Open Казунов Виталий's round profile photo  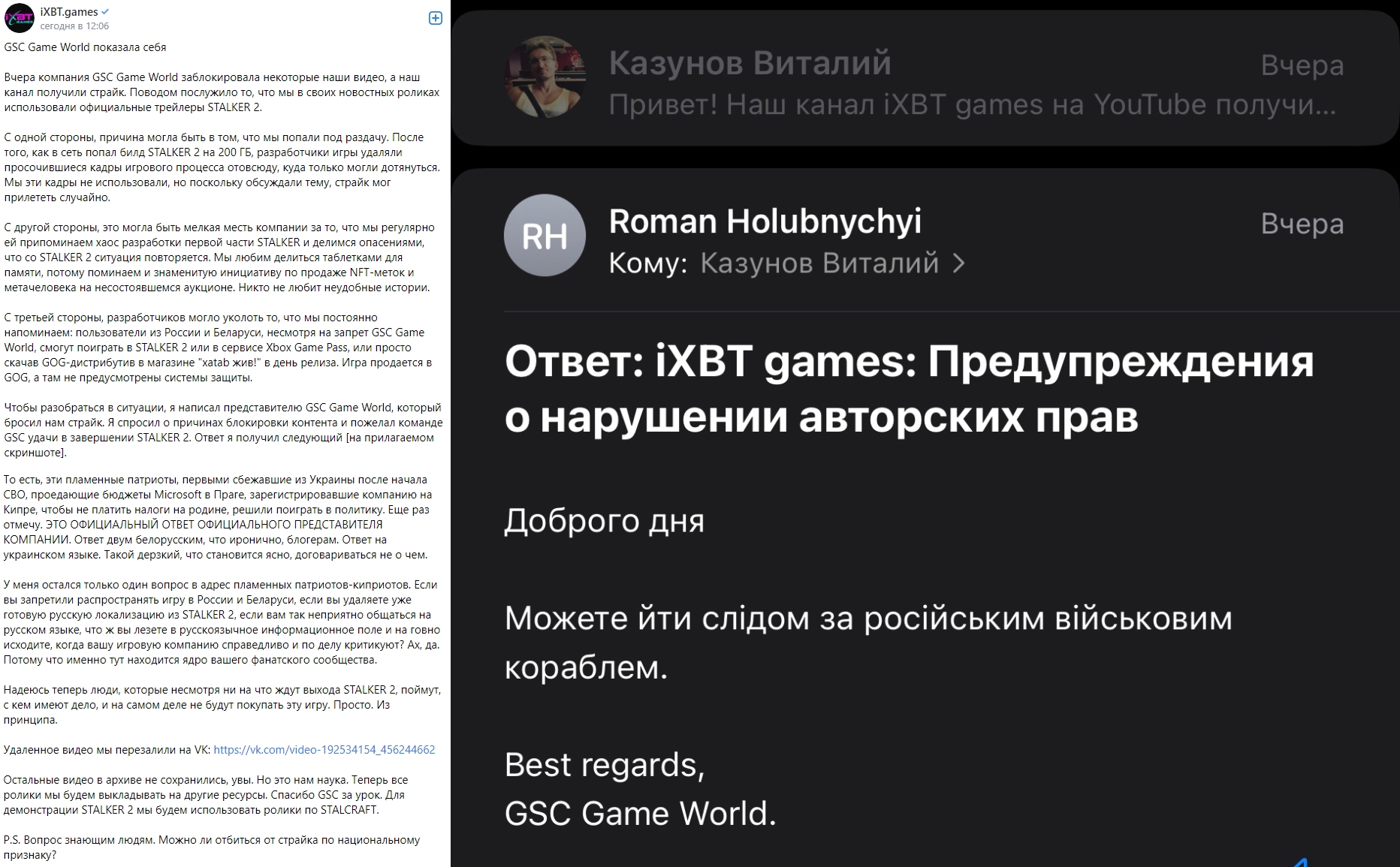click(x=545, y=77)
